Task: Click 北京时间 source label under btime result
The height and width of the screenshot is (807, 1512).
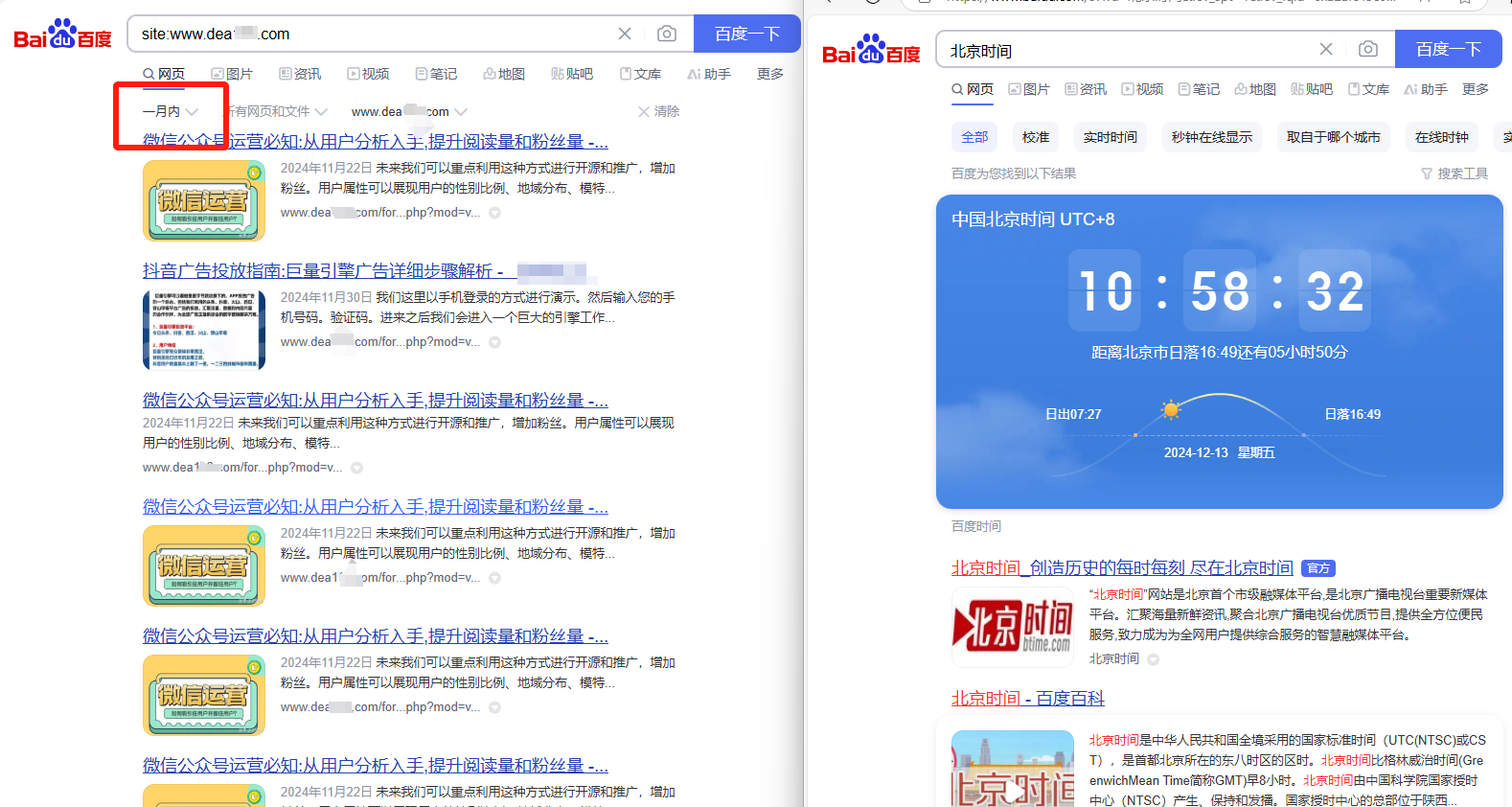Action: tap(1114, 659)
